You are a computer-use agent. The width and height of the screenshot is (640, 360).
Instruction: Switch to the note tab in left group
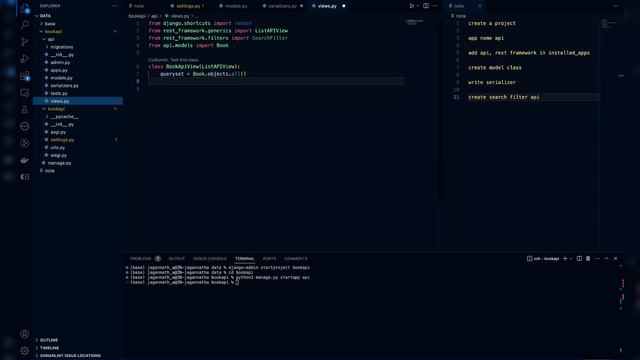point(139,6)
